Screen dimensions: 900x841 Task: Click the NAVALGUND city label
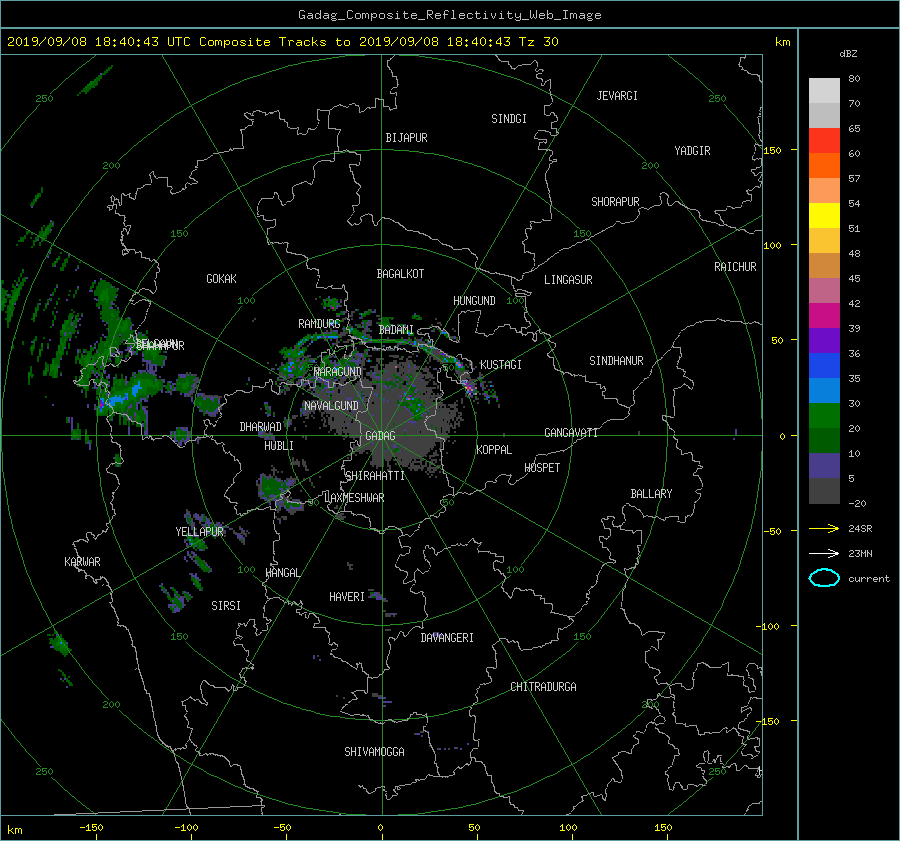[x=331, y=406]
